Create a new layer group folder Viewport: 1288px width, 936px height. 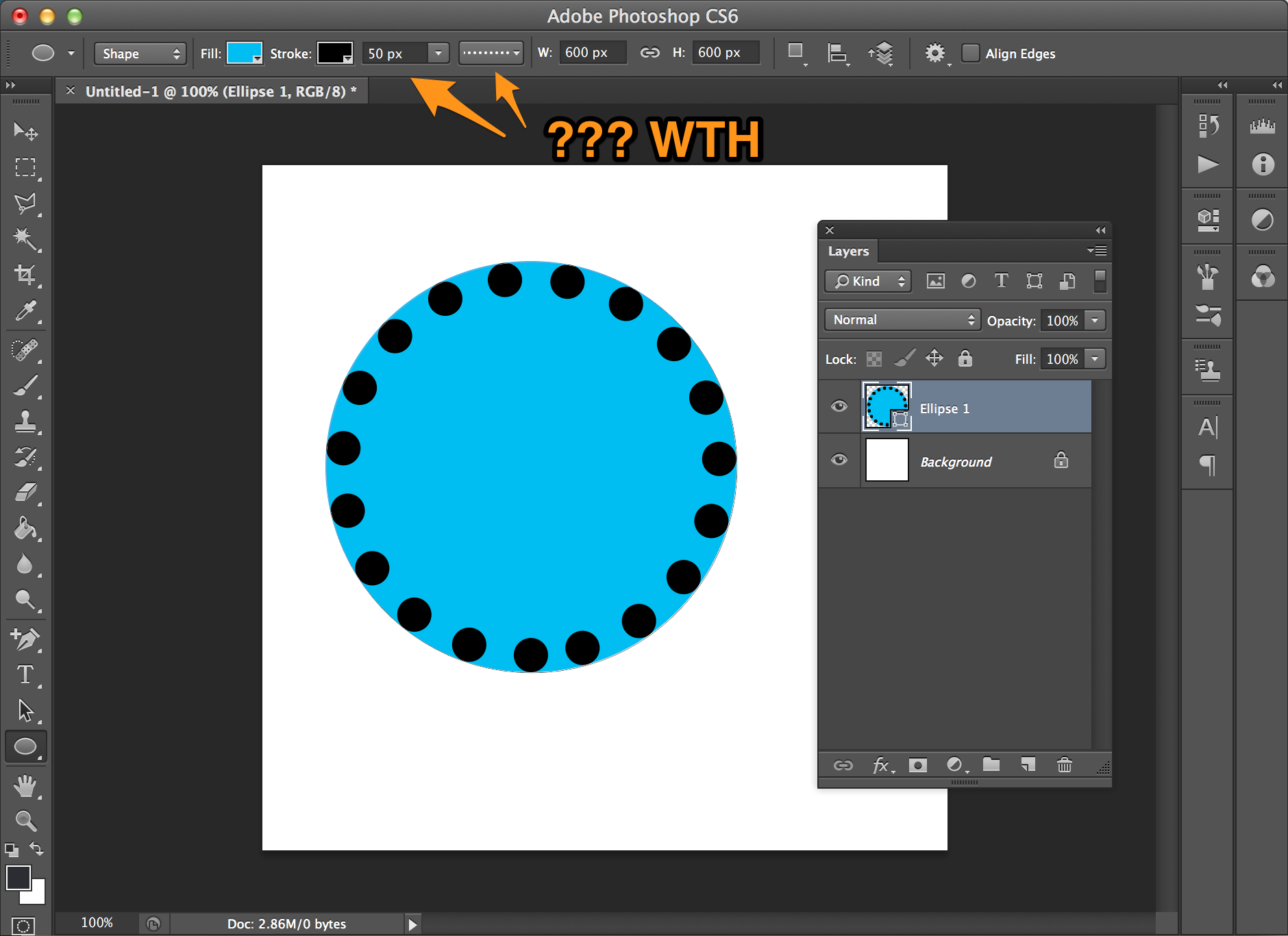point(991,765)
